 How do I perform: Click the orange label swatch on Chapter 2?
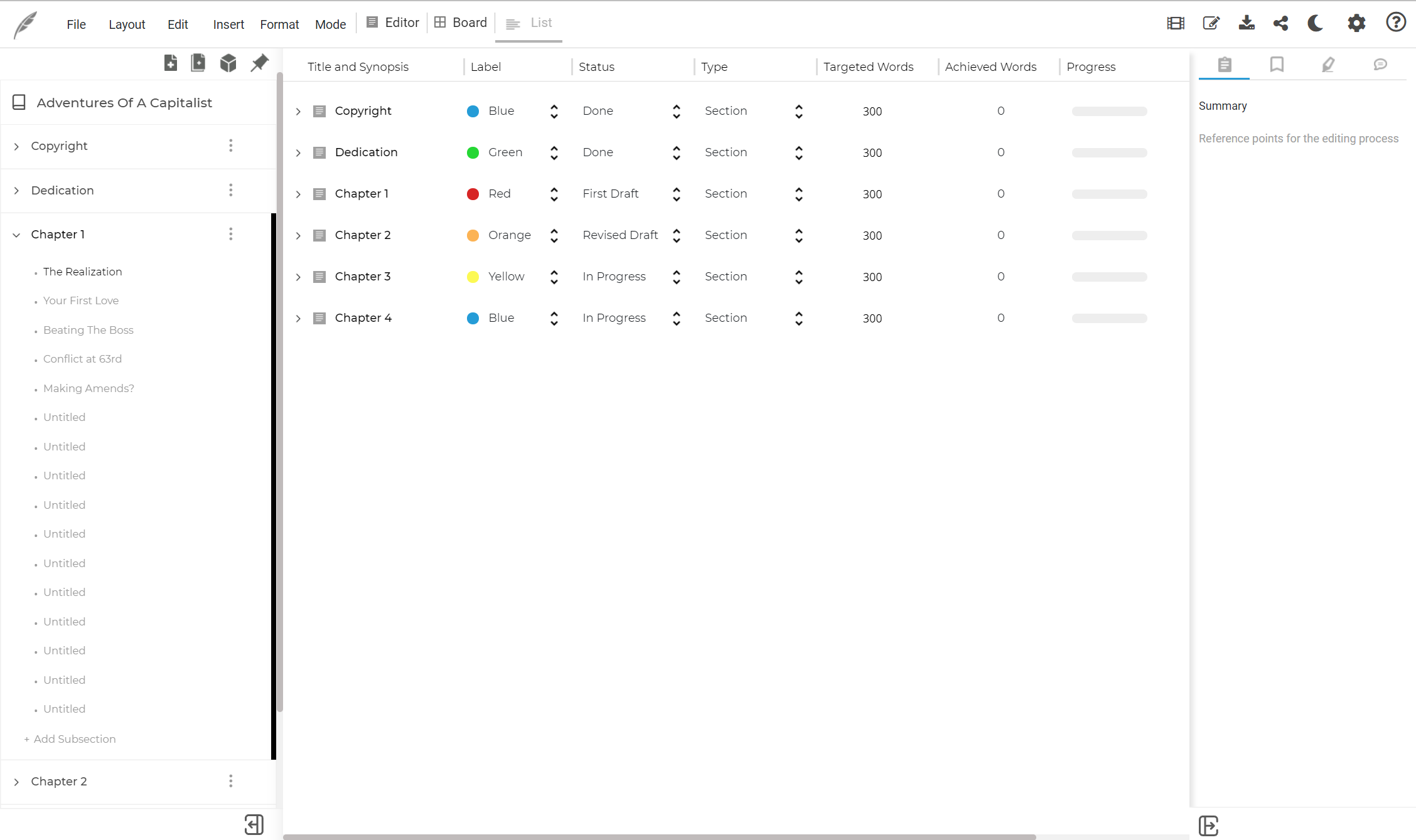(x=473, y=235)
